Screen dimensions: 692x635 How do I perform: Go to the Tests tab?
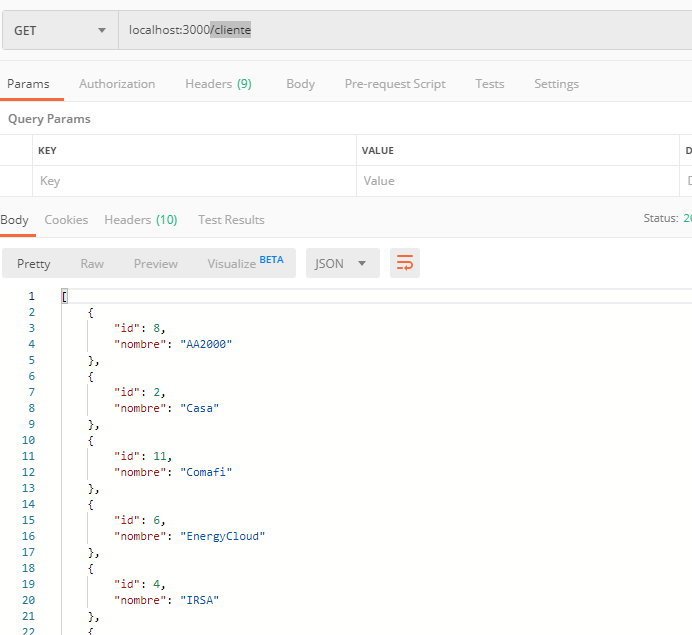pos(489,84)
